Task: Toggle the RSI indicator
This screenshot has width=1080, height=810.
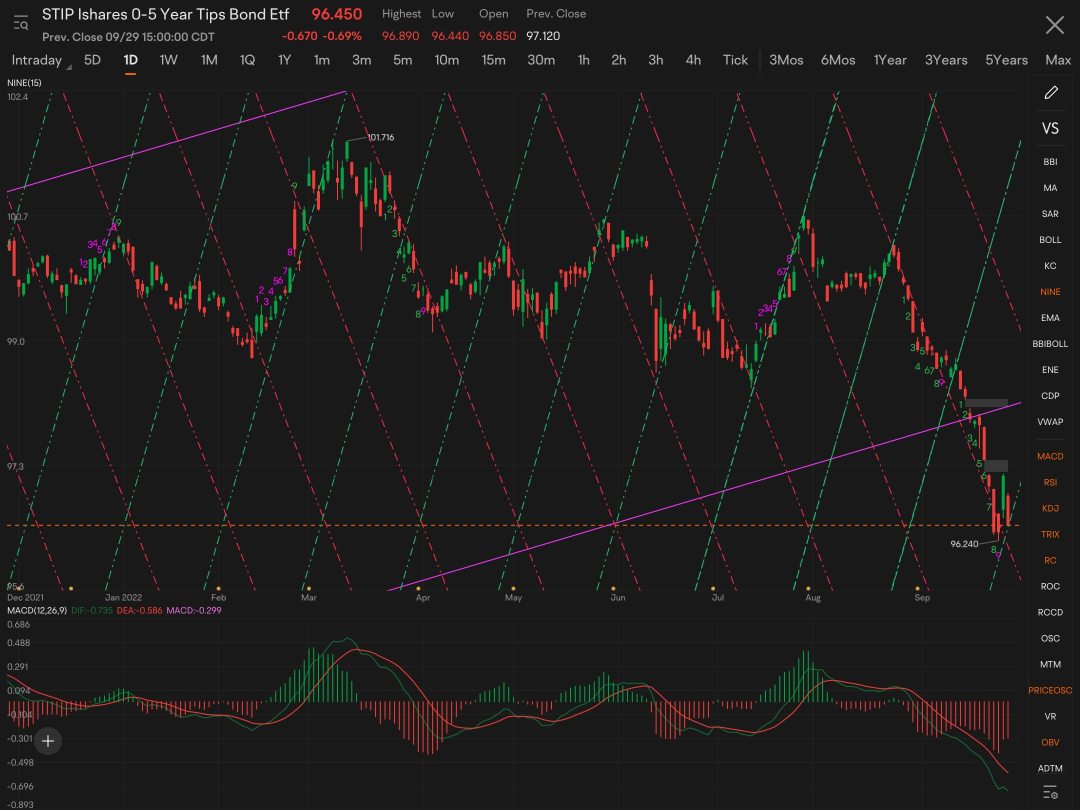Action: coord(1050,482)
